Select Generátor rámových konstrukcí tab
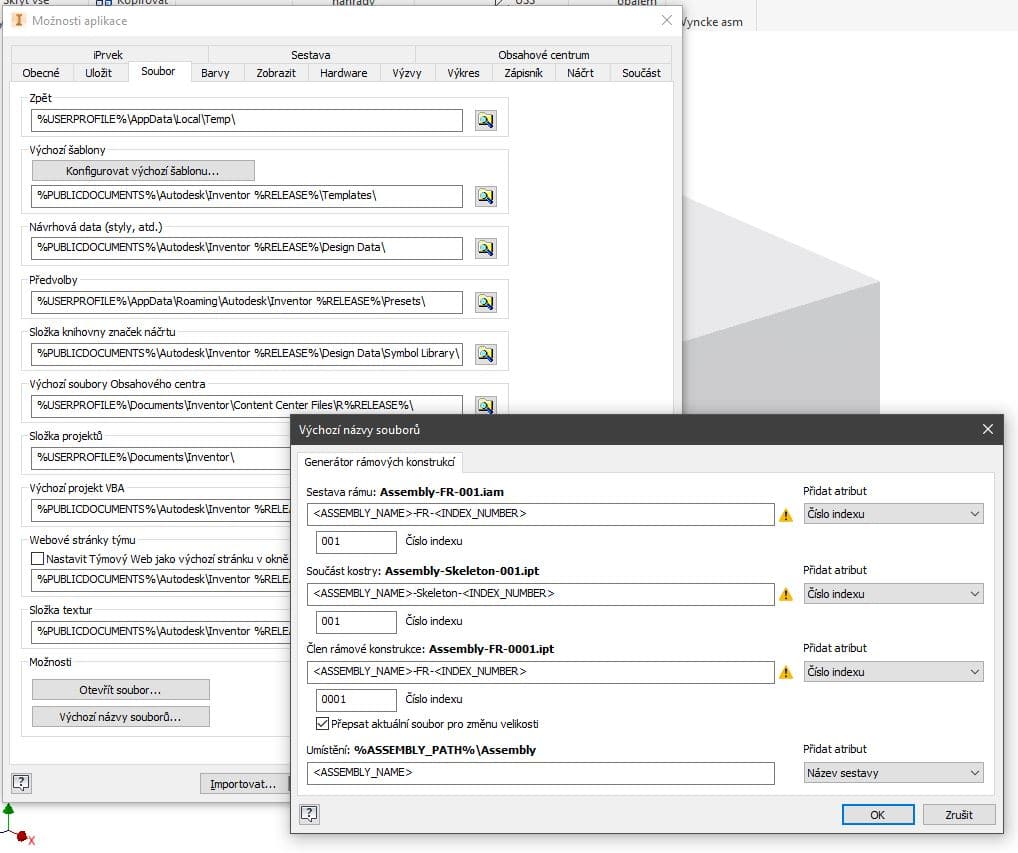 [380, 462]
